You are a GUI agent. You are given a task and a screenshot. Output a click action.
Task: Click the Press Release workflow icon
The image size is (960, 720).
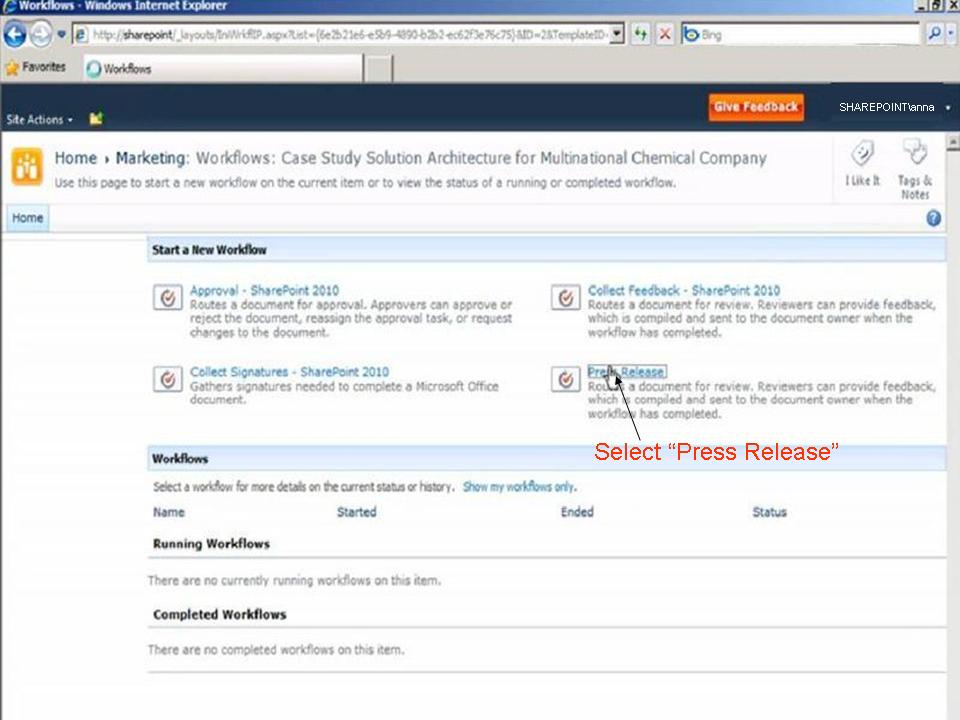(566, 380)
